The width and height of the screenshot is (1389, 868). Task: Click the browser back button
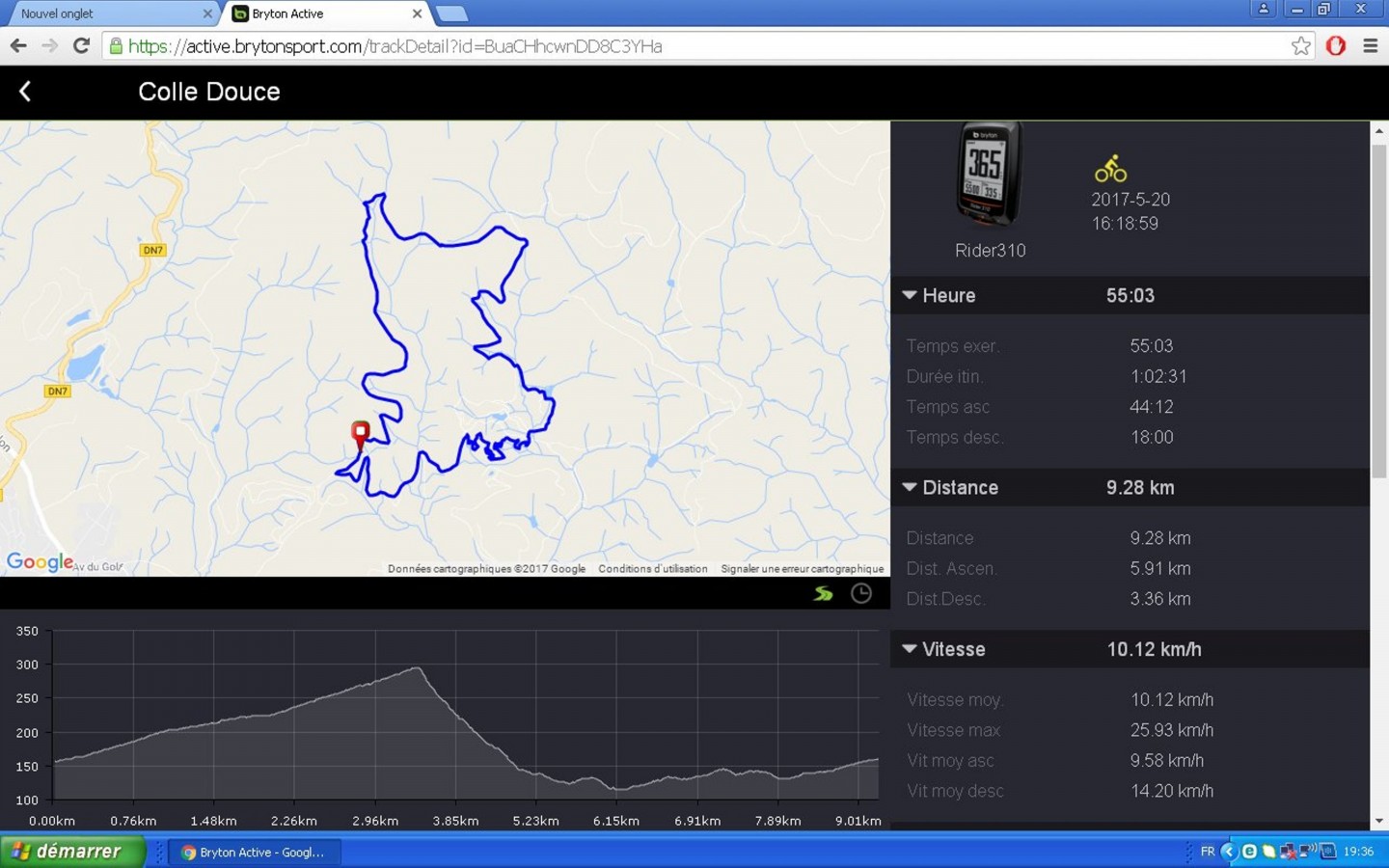coord(18,45)
